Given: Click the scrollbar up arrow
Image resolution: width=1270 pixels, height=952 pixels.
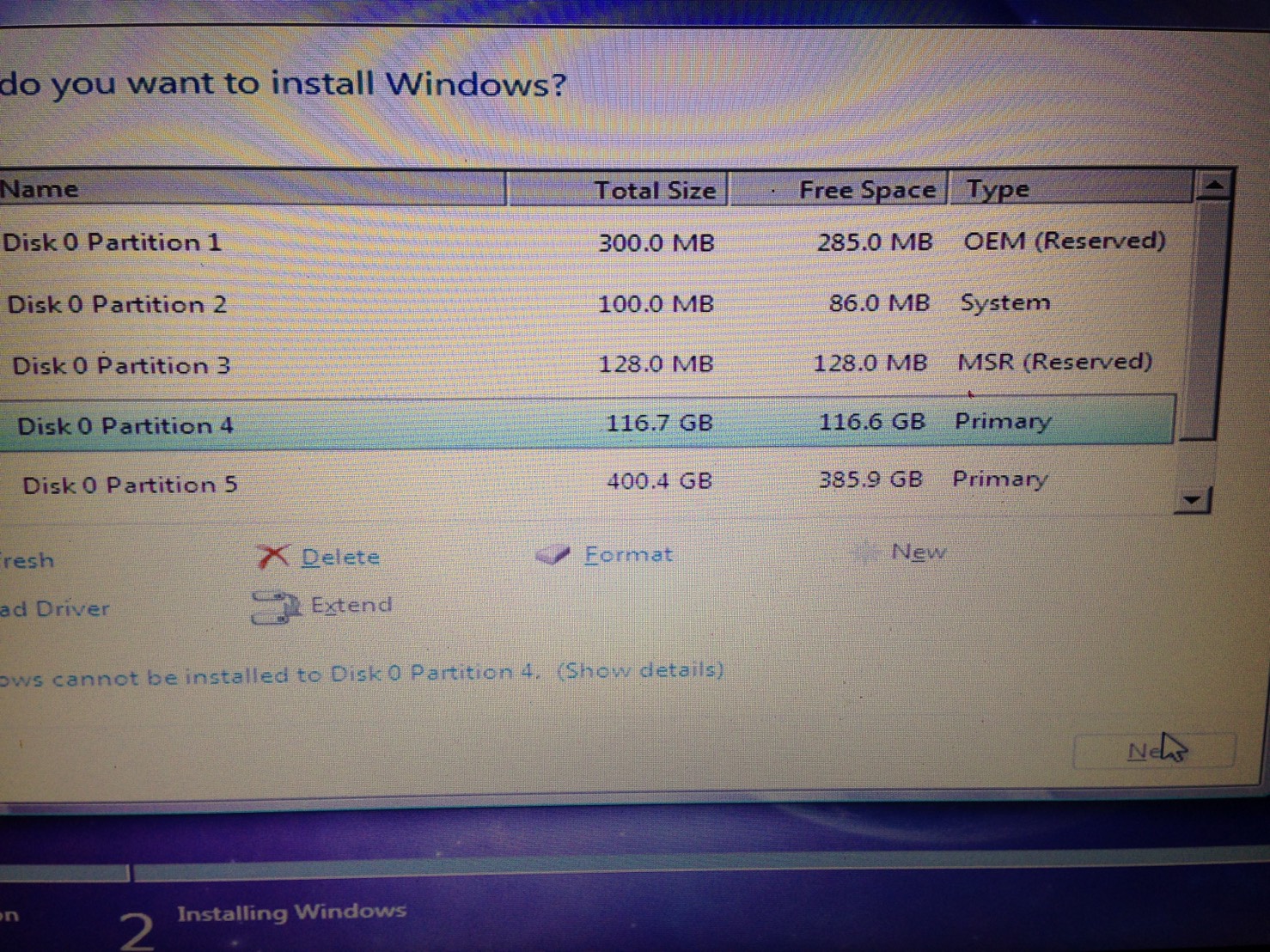Looking at the screenshot, I should pos(1214,185).
